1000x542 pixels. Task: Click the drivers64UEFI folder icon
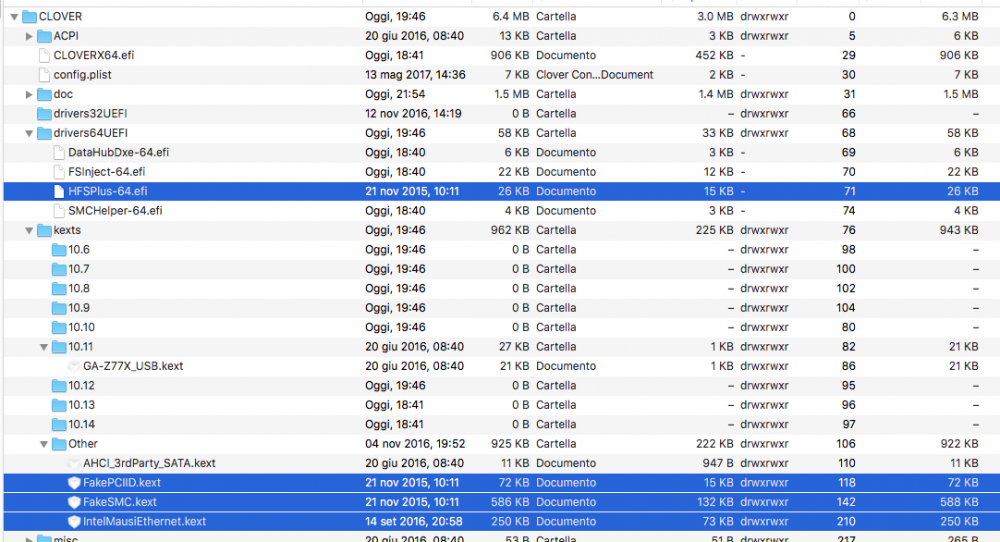[44, 133]
